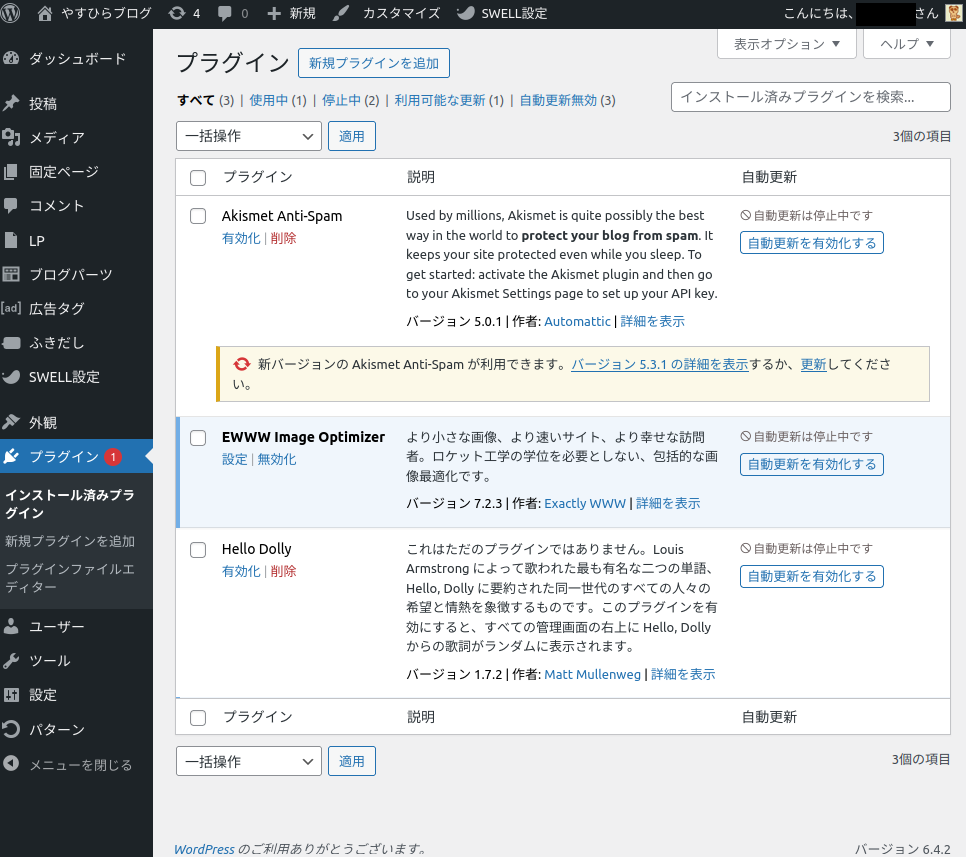Open the Tools wrench icon in sidebar

click(12, 660)
